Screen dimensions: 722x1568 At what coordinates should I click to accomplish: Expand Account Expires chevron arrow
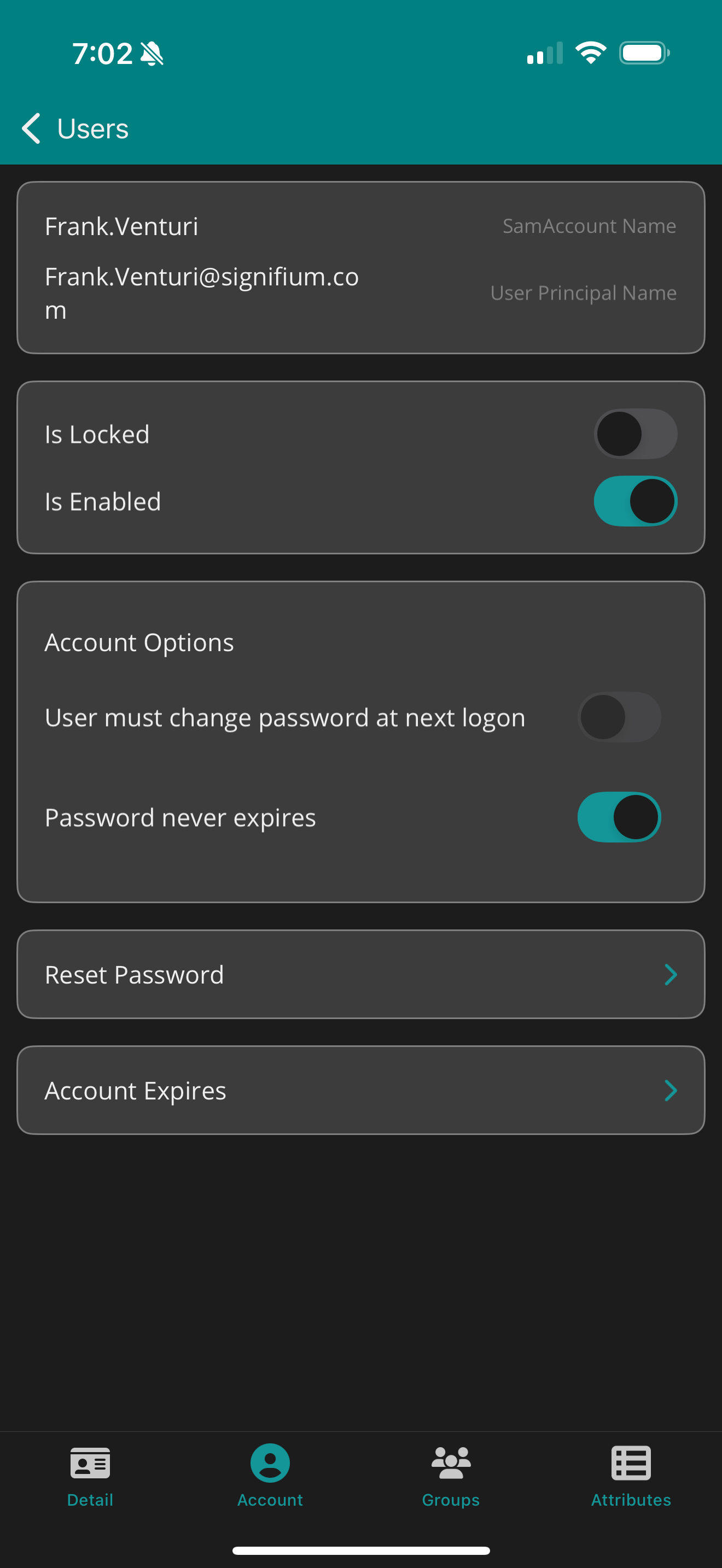pos(670,1091)
